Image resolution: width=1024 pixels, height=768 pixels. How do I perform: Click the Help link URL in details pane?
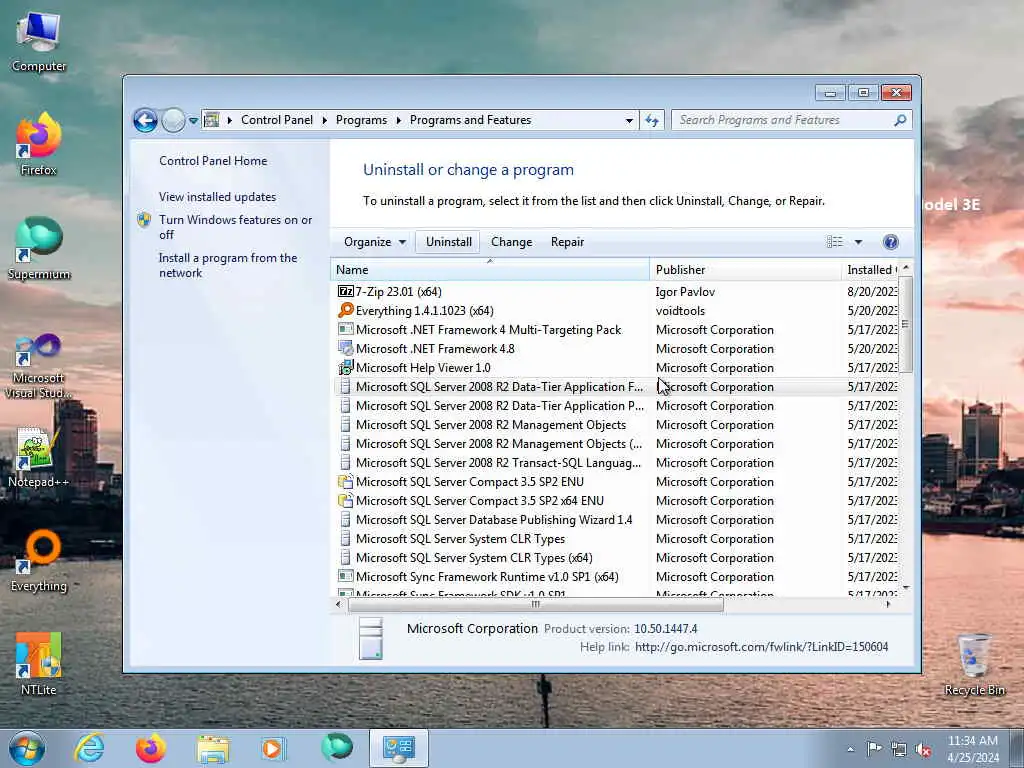[x=761, y=647]
